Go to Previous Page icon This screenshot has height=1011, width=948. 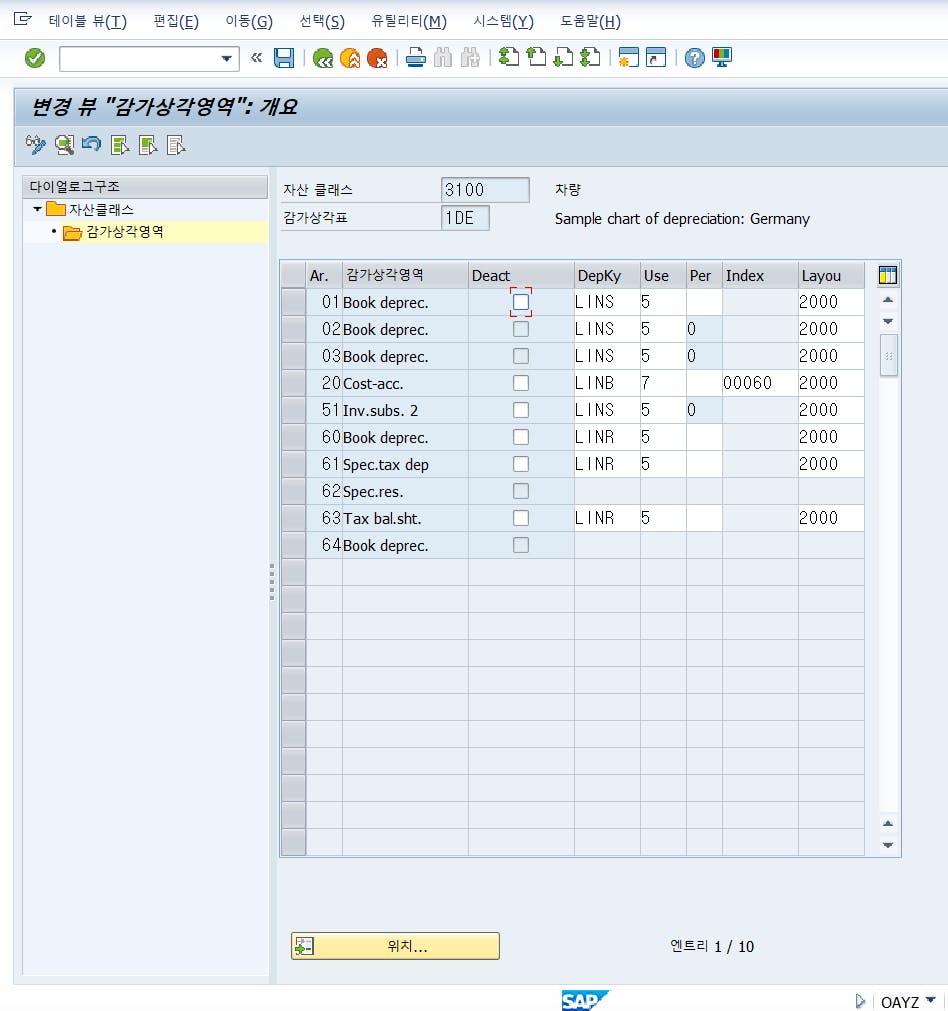(536, 57)
